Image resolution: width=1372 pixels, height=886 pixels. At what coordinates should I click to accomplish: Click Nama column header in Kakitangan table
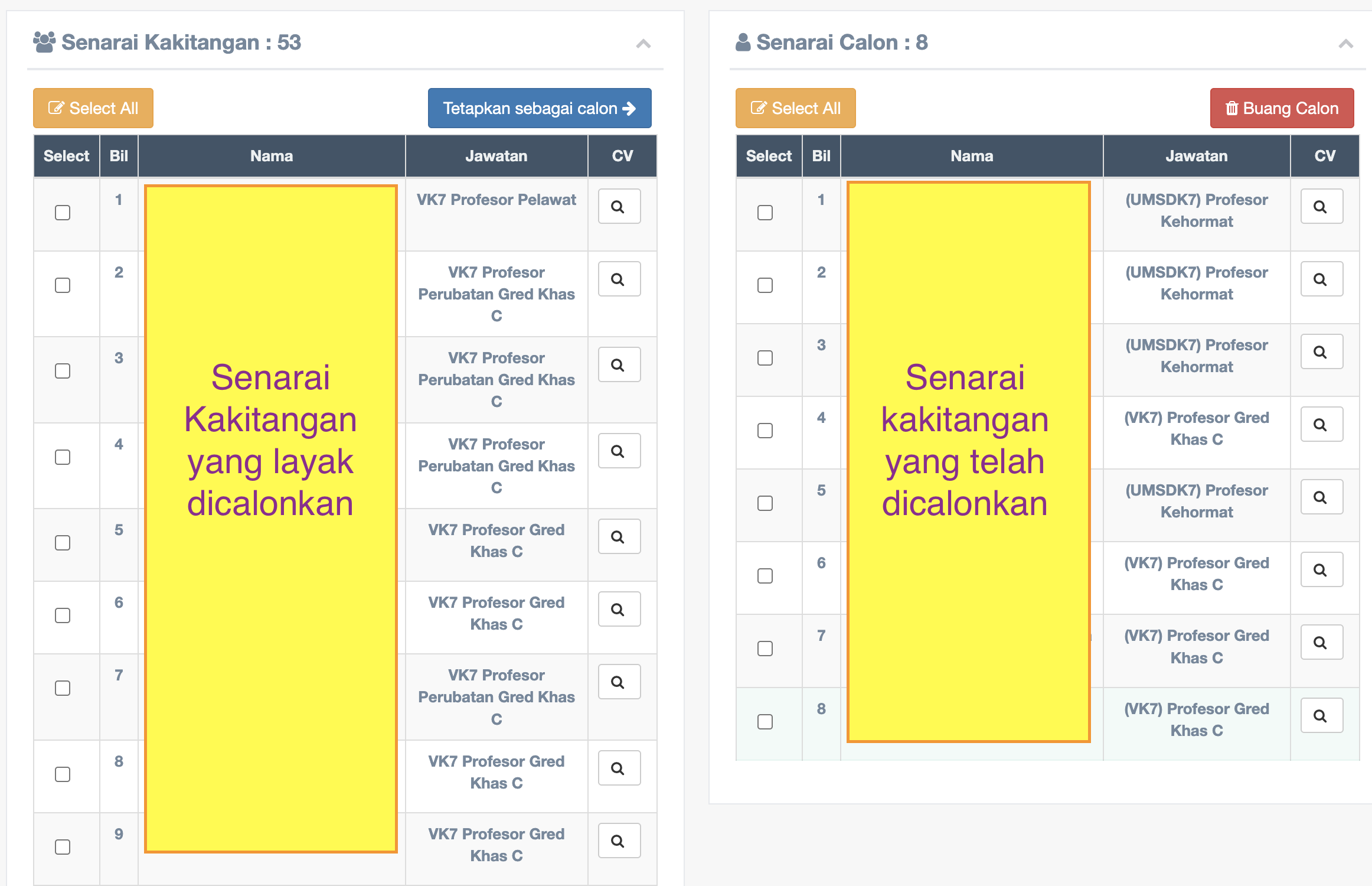[x=272, y=156]
